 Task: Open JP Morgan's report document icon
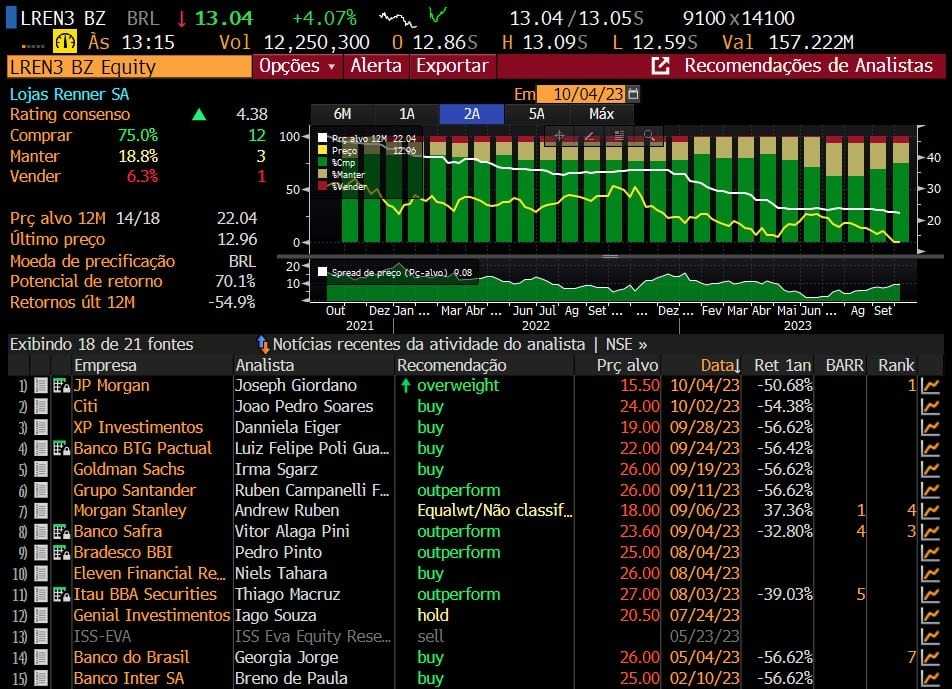41,385
